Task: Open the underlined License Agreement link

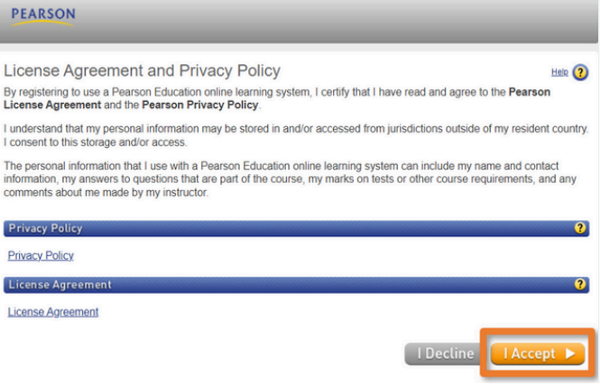Action: [53, 312]
